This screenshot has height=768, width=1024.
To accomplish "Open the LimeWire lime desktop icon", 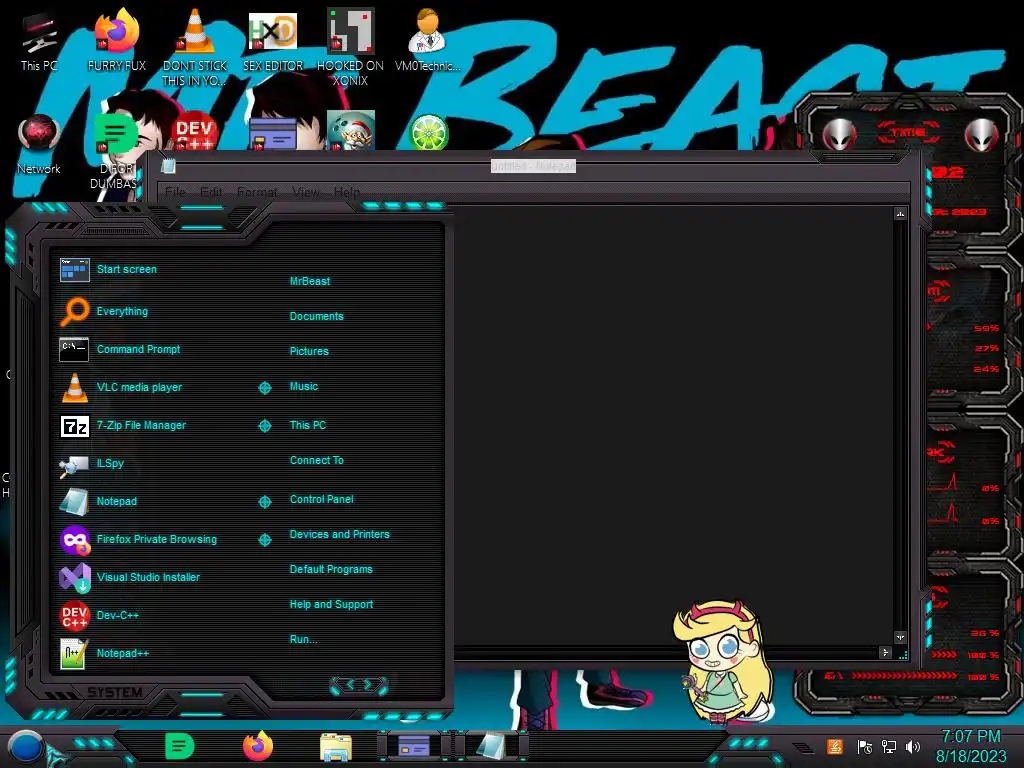I will [428, 133].
